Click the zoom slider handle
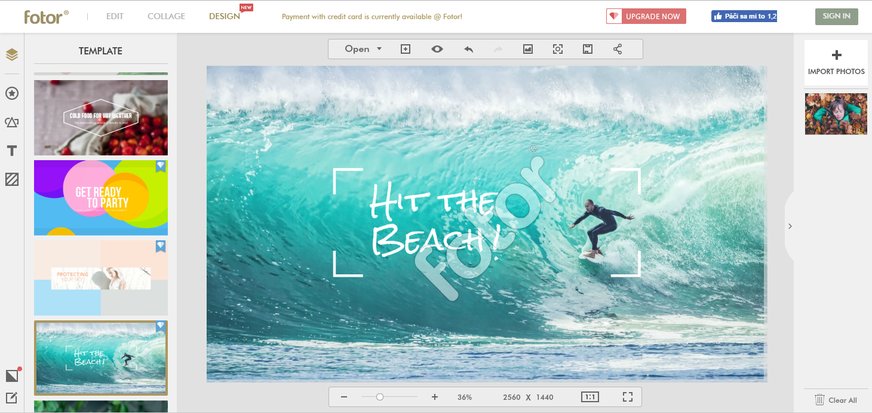Screen dimensions: 872x413 pos(380,397)
